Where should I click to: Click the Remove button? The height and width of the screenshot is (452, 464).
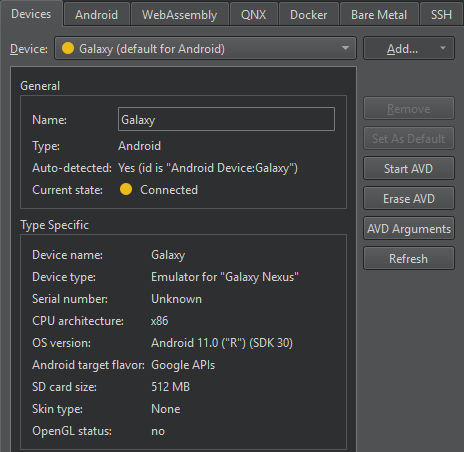click(x=409, y=109)
